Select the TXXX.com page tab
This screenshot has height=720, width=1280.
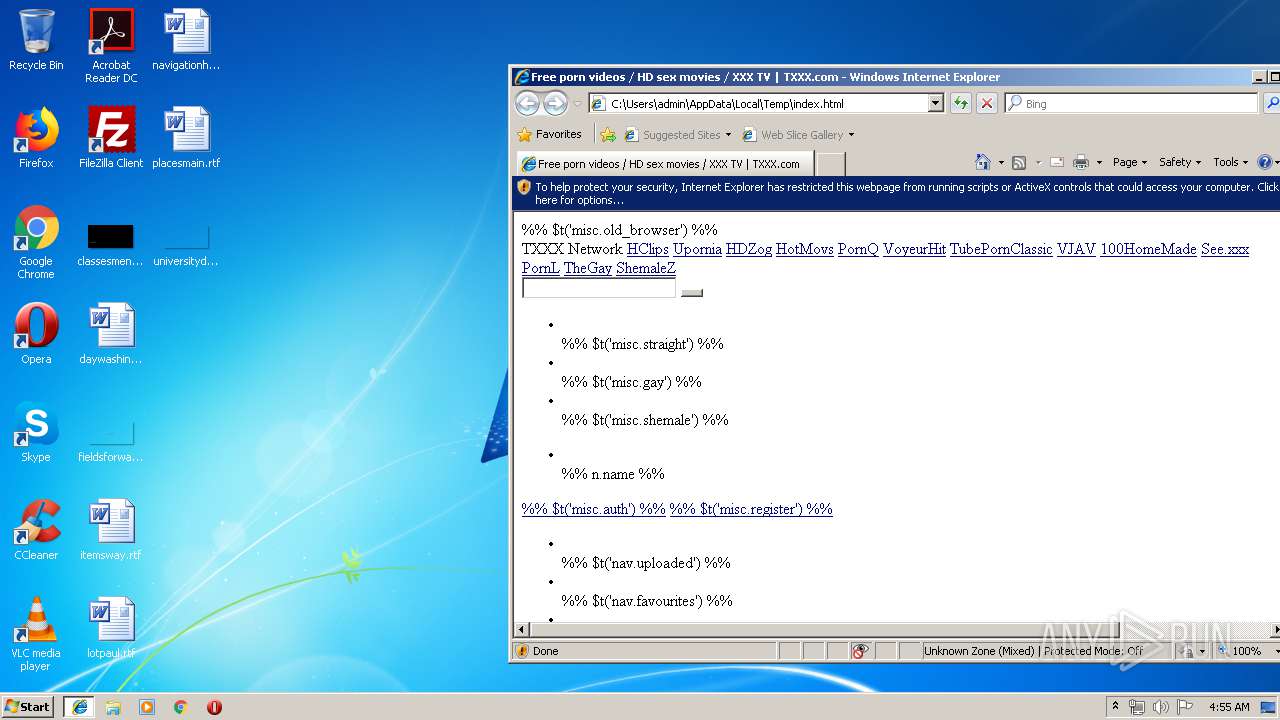(x=663, y=164)
